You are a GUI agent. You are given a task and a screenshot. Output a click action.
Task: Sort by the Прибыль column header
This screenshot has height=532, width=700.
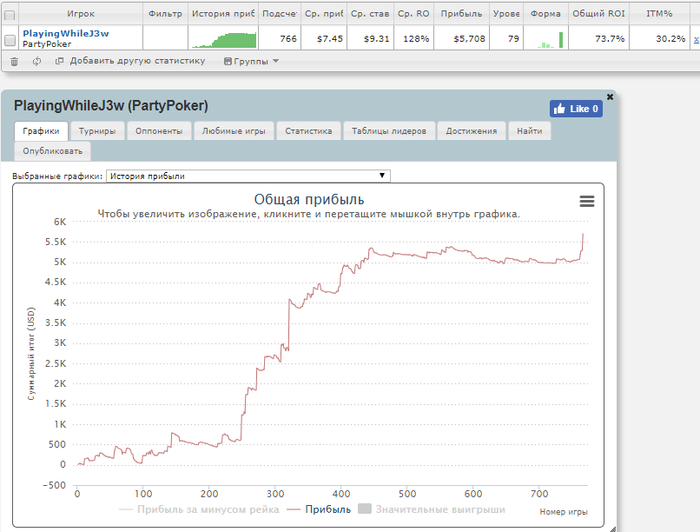tap(462, 14)
